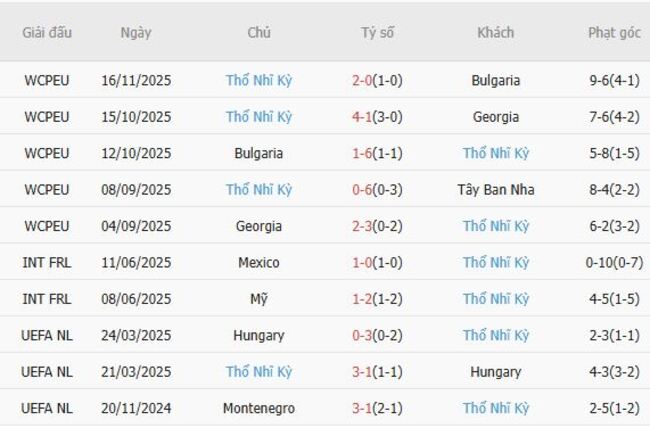
Task: Click the 1-0 score of the Mexico match
Action: (377, 263)
